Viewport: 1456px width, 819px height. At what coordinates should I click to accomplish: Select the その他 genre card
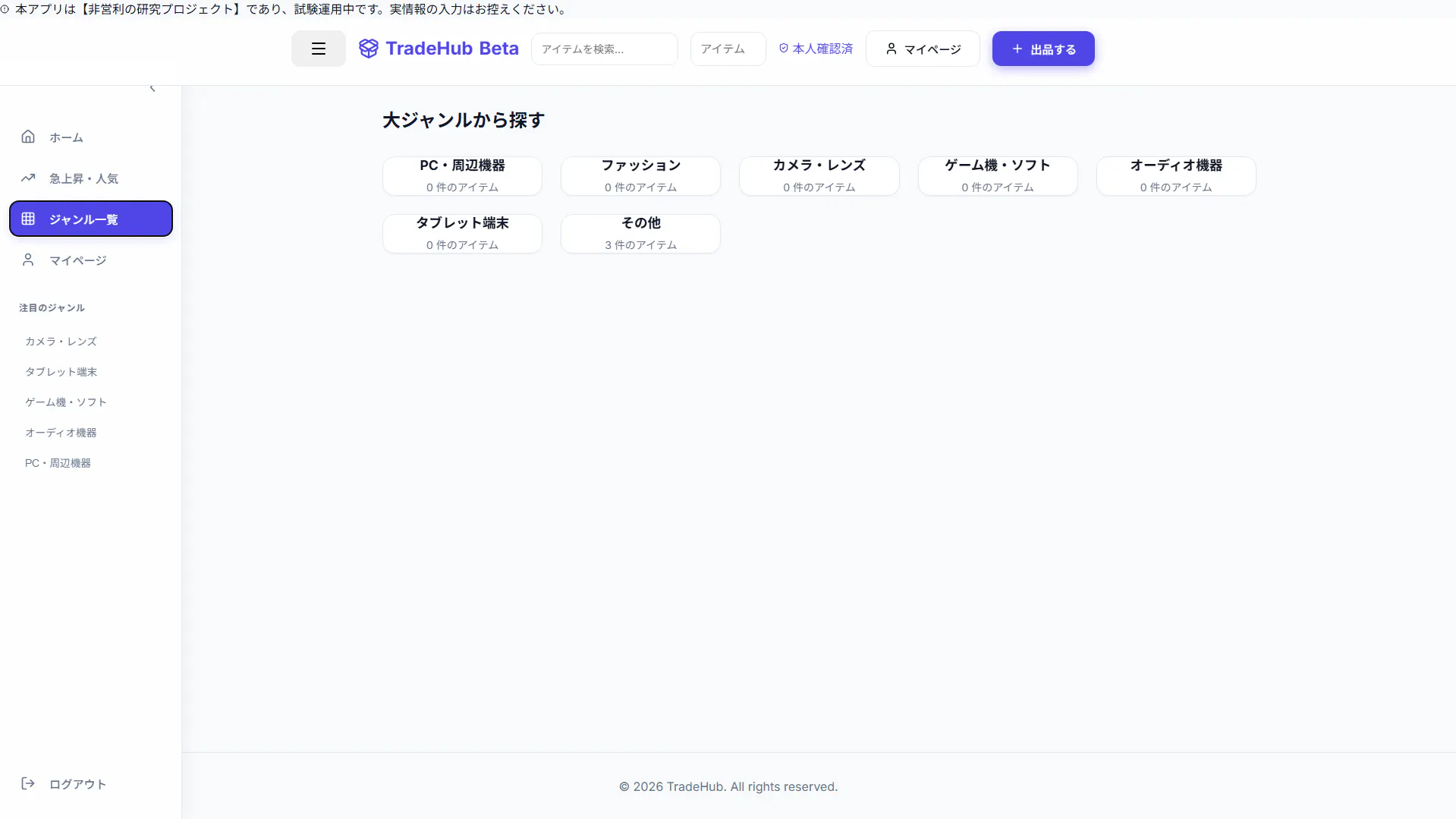[640, 233]
